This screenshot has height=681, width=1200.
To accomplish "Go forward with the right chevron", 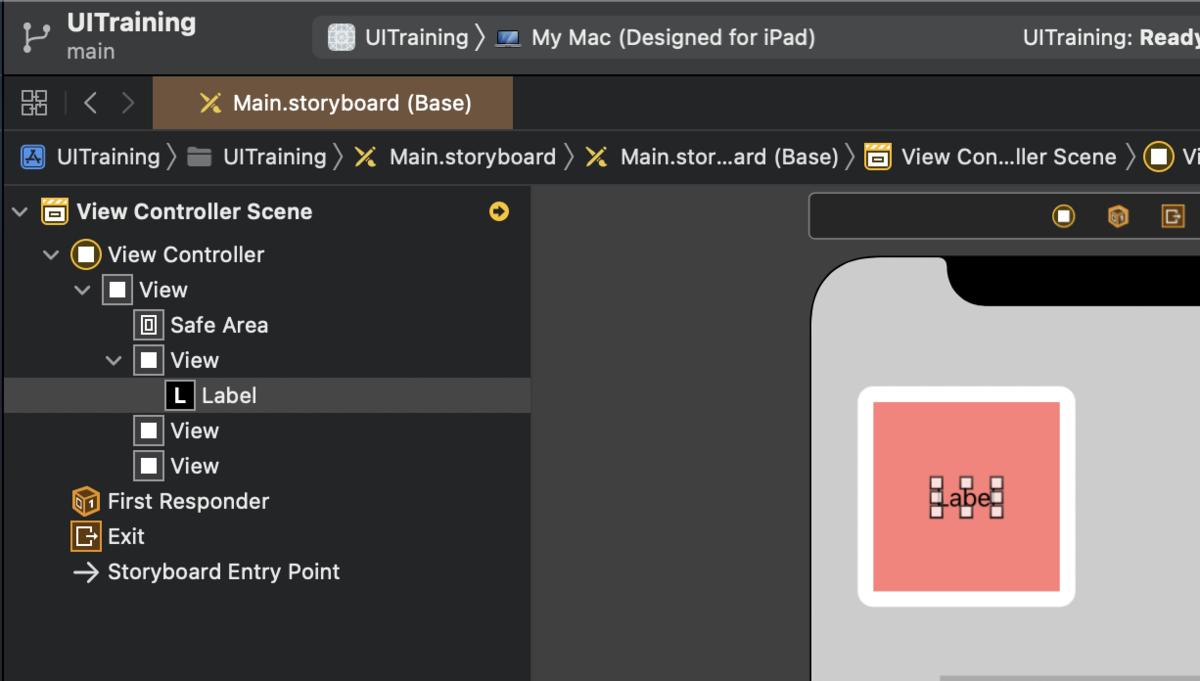I will coord(128,103).
